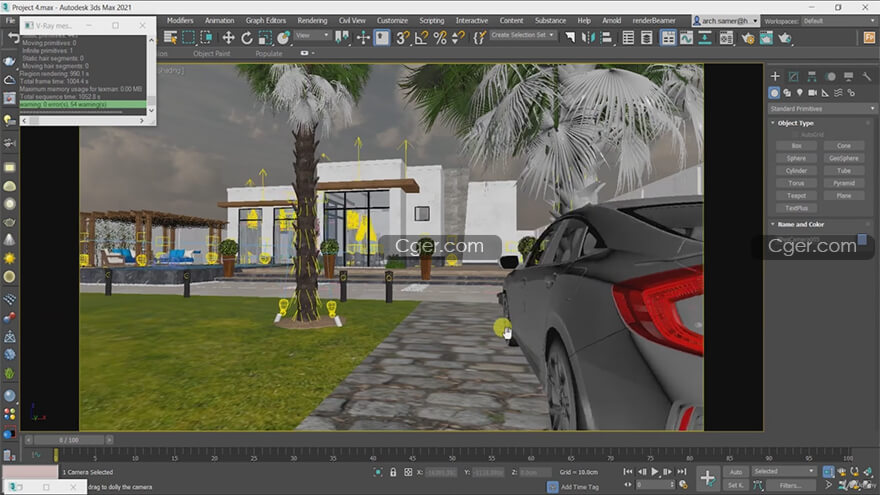Image resolution: width=880 pixels, height=495 pixels.
Task: Select the Rotate tool in main toolbar
Action: [x=246, y=38]
